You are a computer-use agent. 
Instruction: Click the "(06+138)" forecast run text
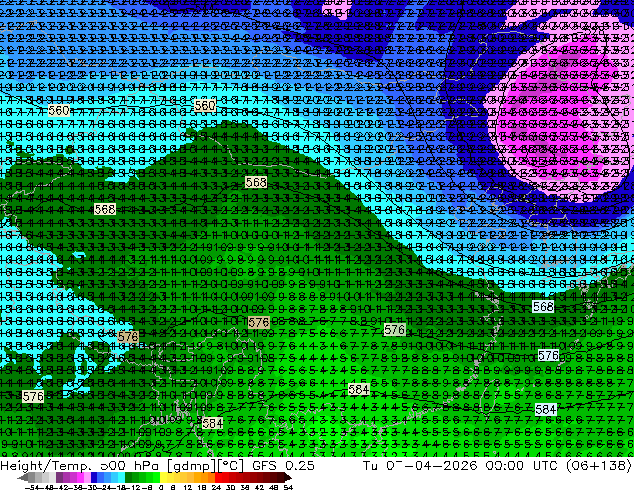point(598,465)
